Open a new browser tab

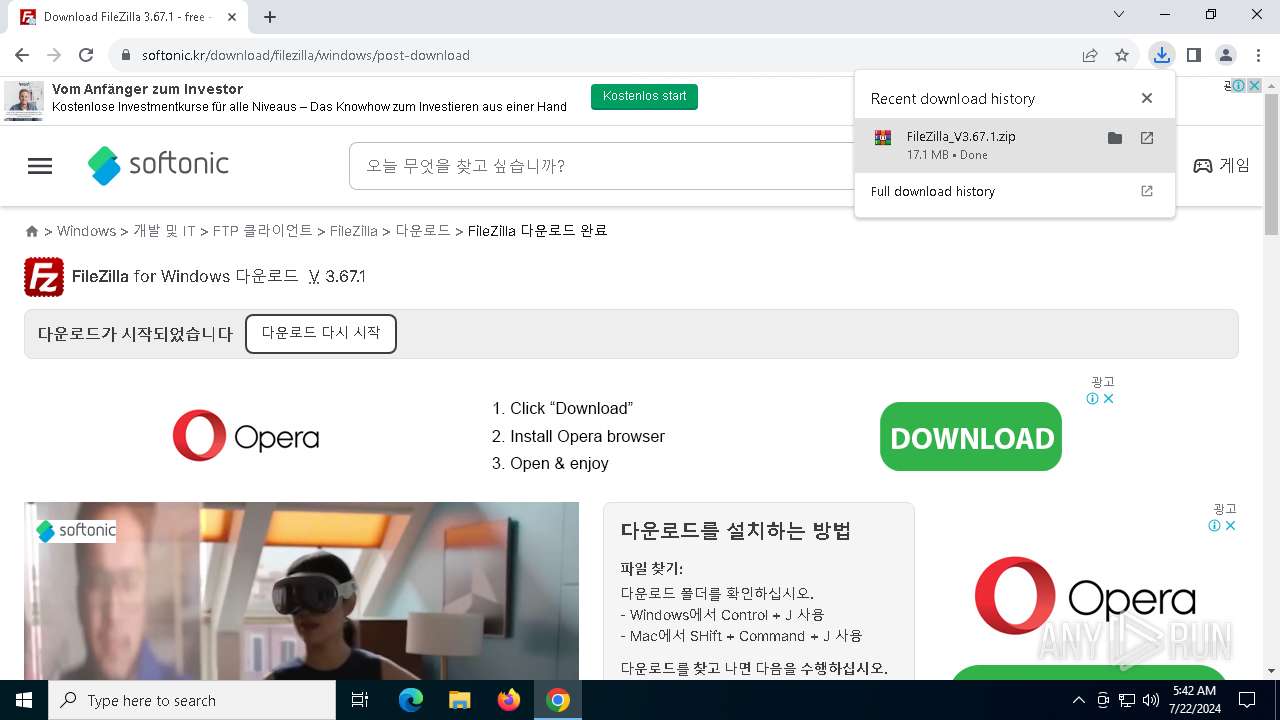pos(270,17)
